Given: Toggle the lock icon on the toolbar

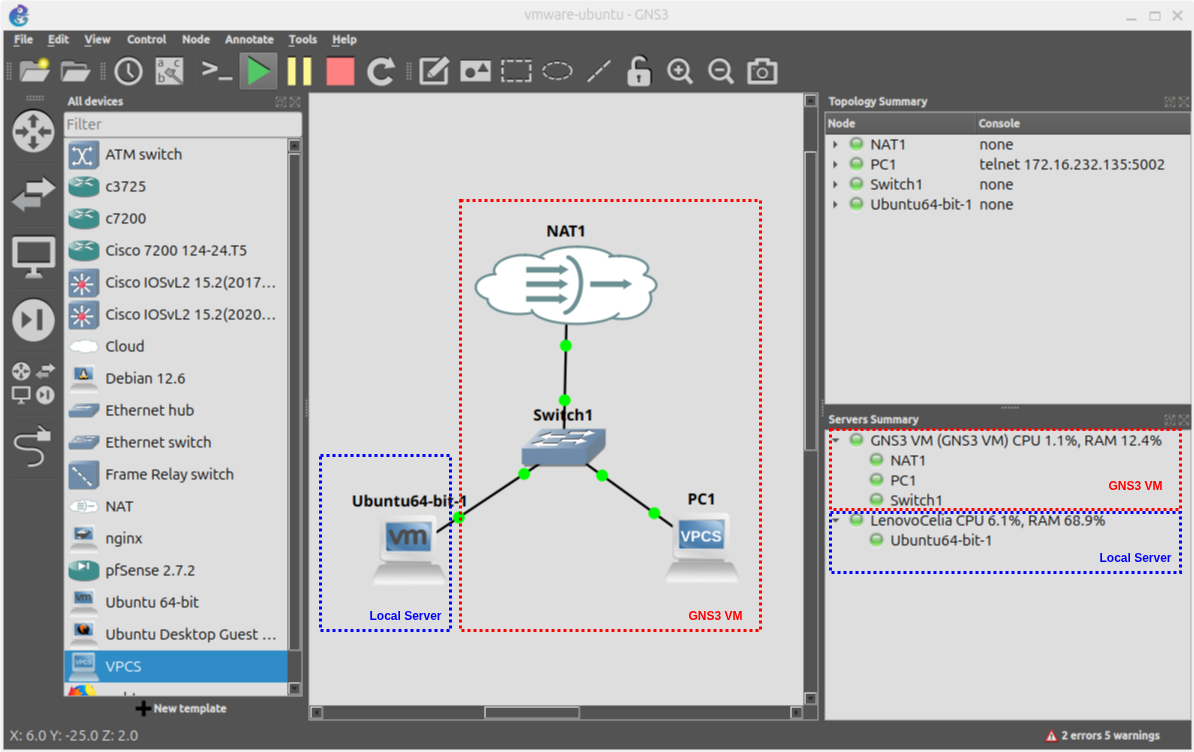Looking at the screenshot, I should 638,71.
